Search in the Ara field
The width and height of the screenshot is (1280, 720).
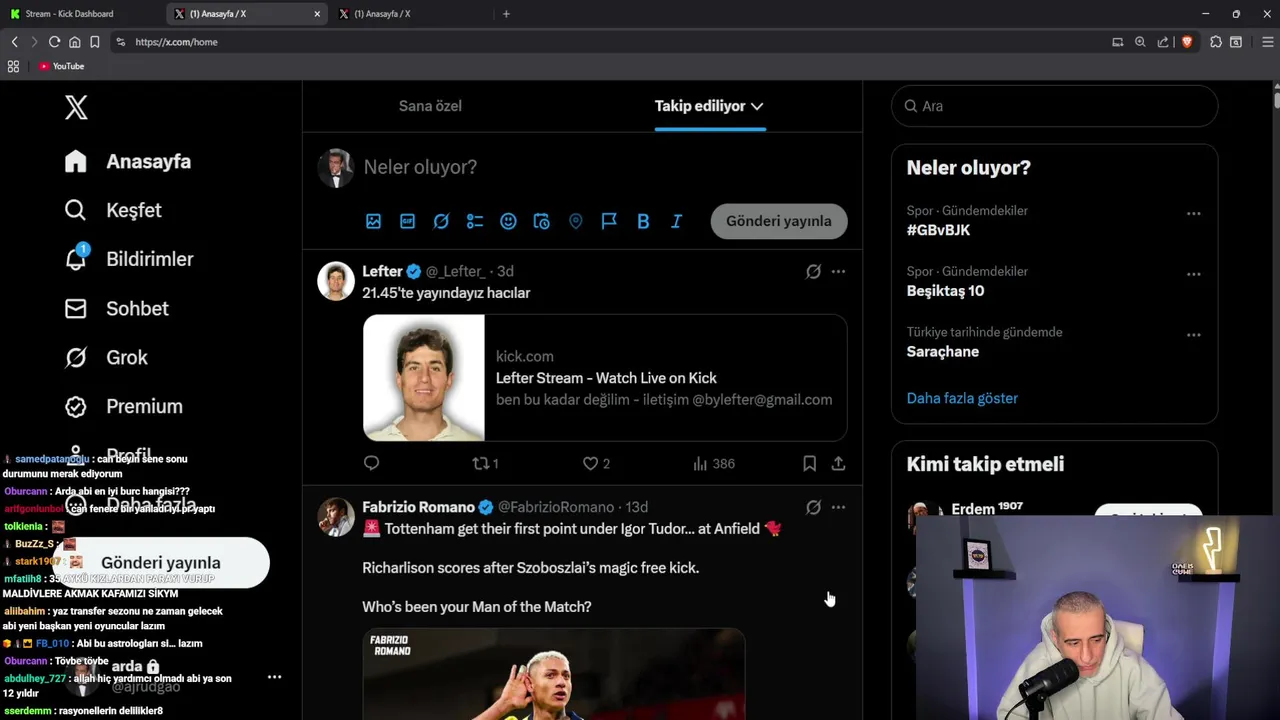pos(1054,106)
